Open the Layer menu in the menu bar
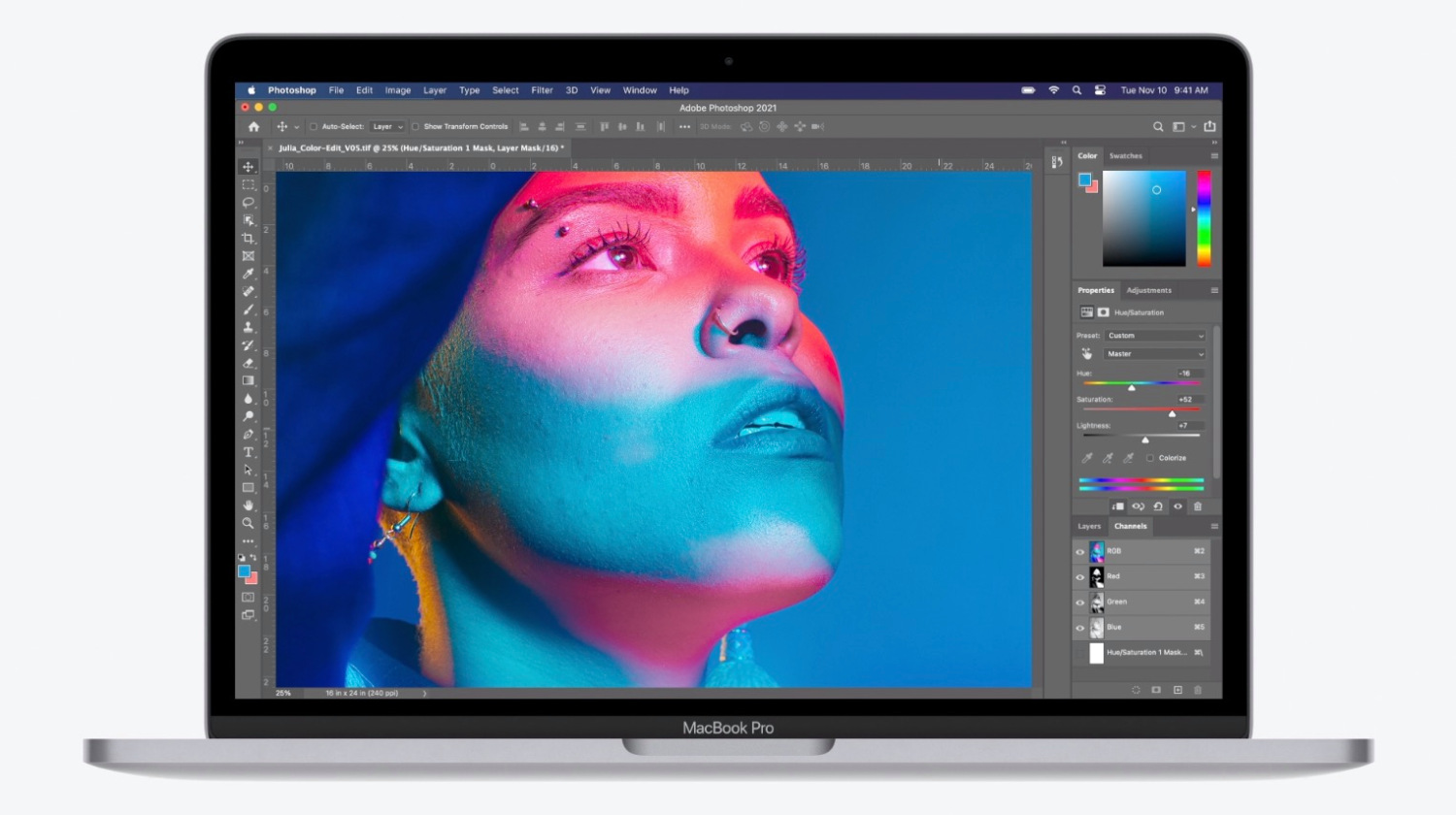 (435, 90)
